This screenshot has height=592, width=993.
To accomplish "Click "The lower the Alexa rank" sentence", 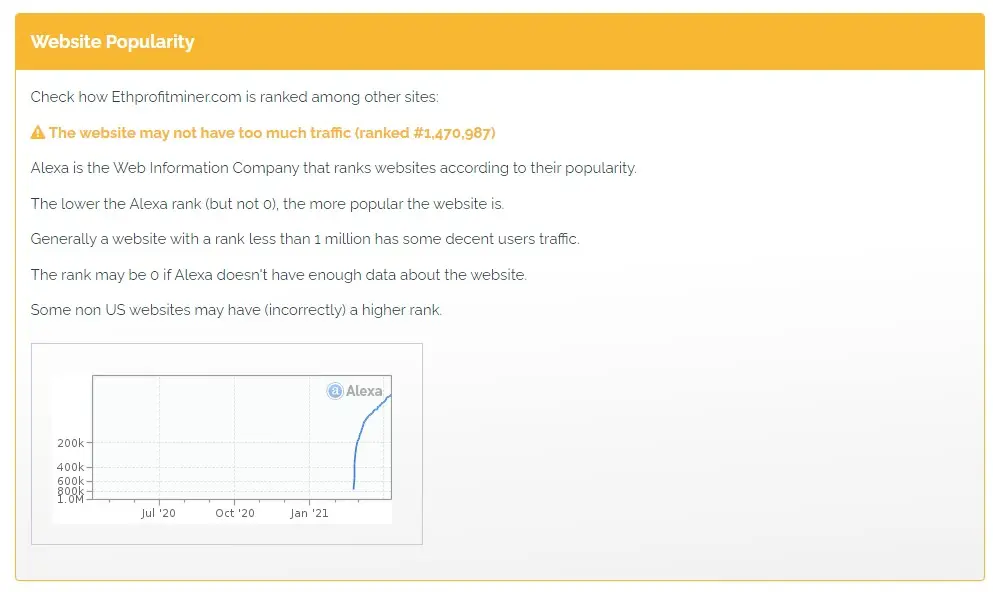I will [x=267, y=204].
